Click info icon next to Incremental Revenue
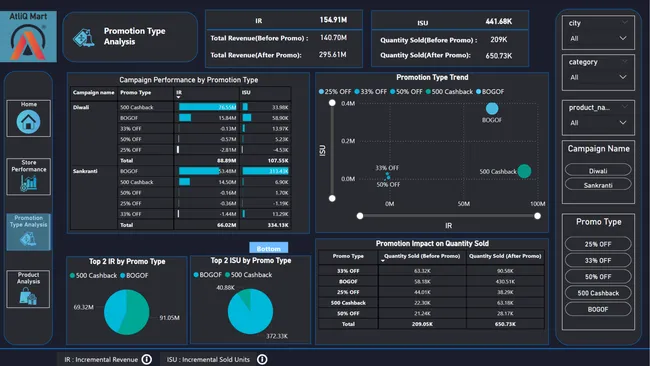 pos(147,359)
